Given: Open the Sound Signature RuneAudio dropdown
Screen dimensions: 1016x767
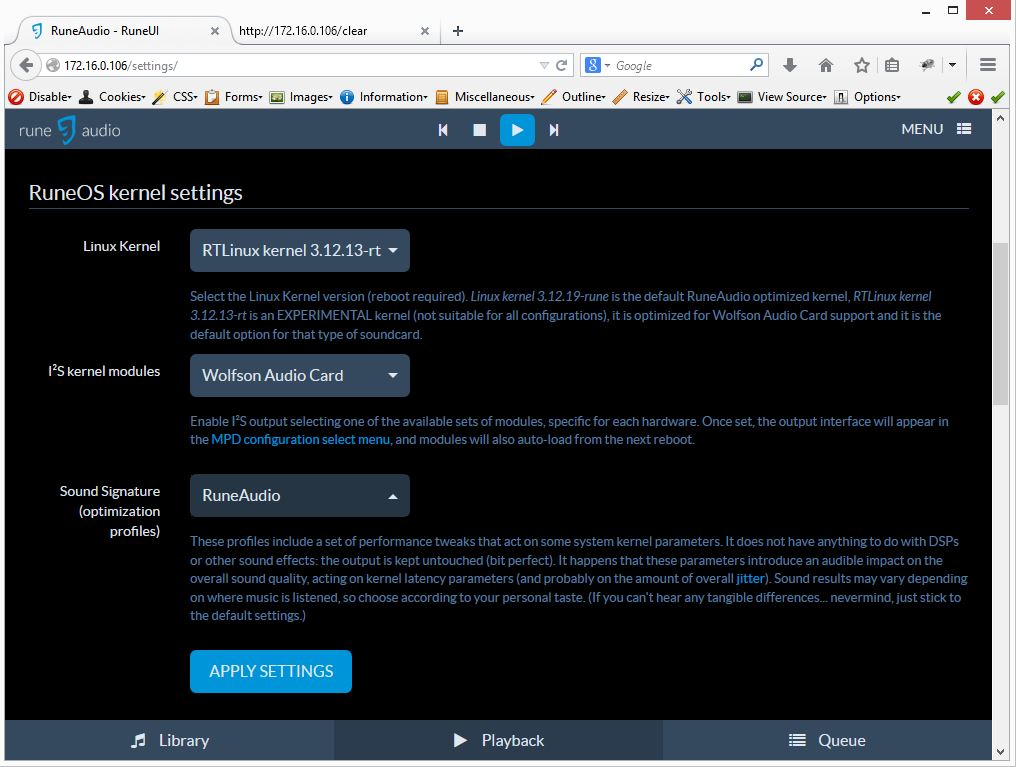Looking at the screenshot, I should [x=299, y=496].
